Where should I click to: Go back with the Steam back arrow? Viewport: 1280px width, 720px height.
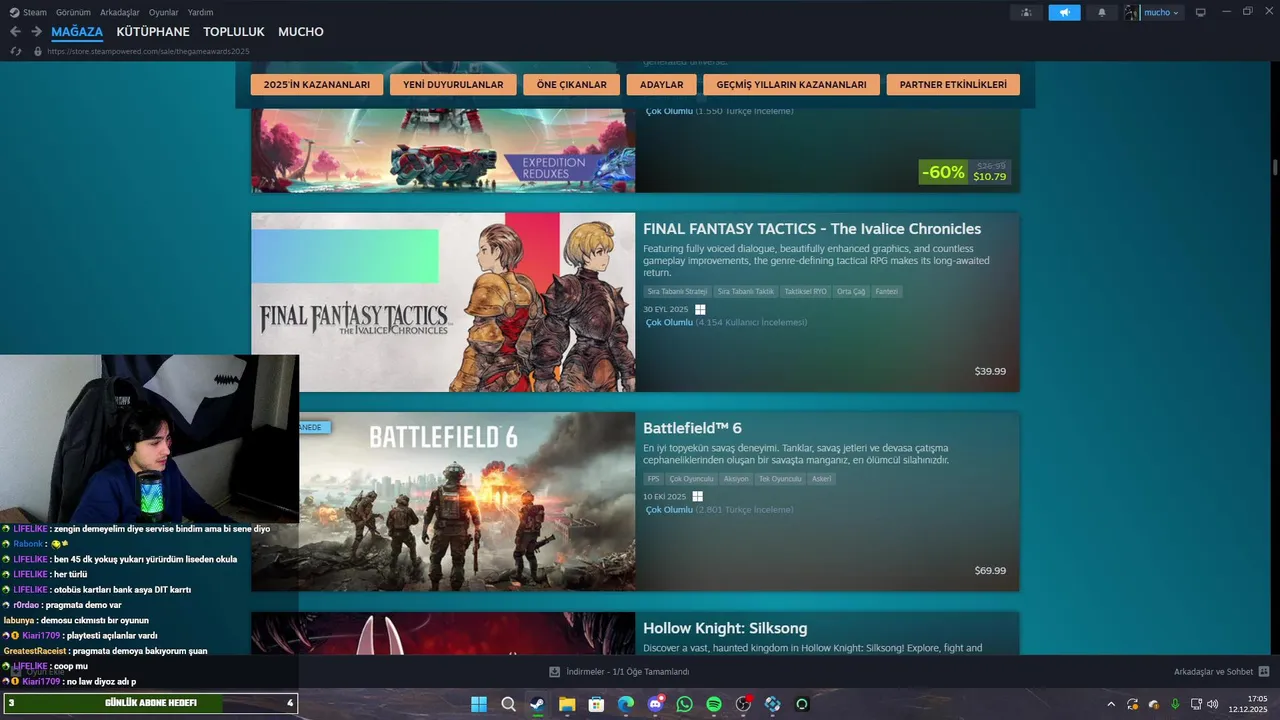[x=15, y=32]
